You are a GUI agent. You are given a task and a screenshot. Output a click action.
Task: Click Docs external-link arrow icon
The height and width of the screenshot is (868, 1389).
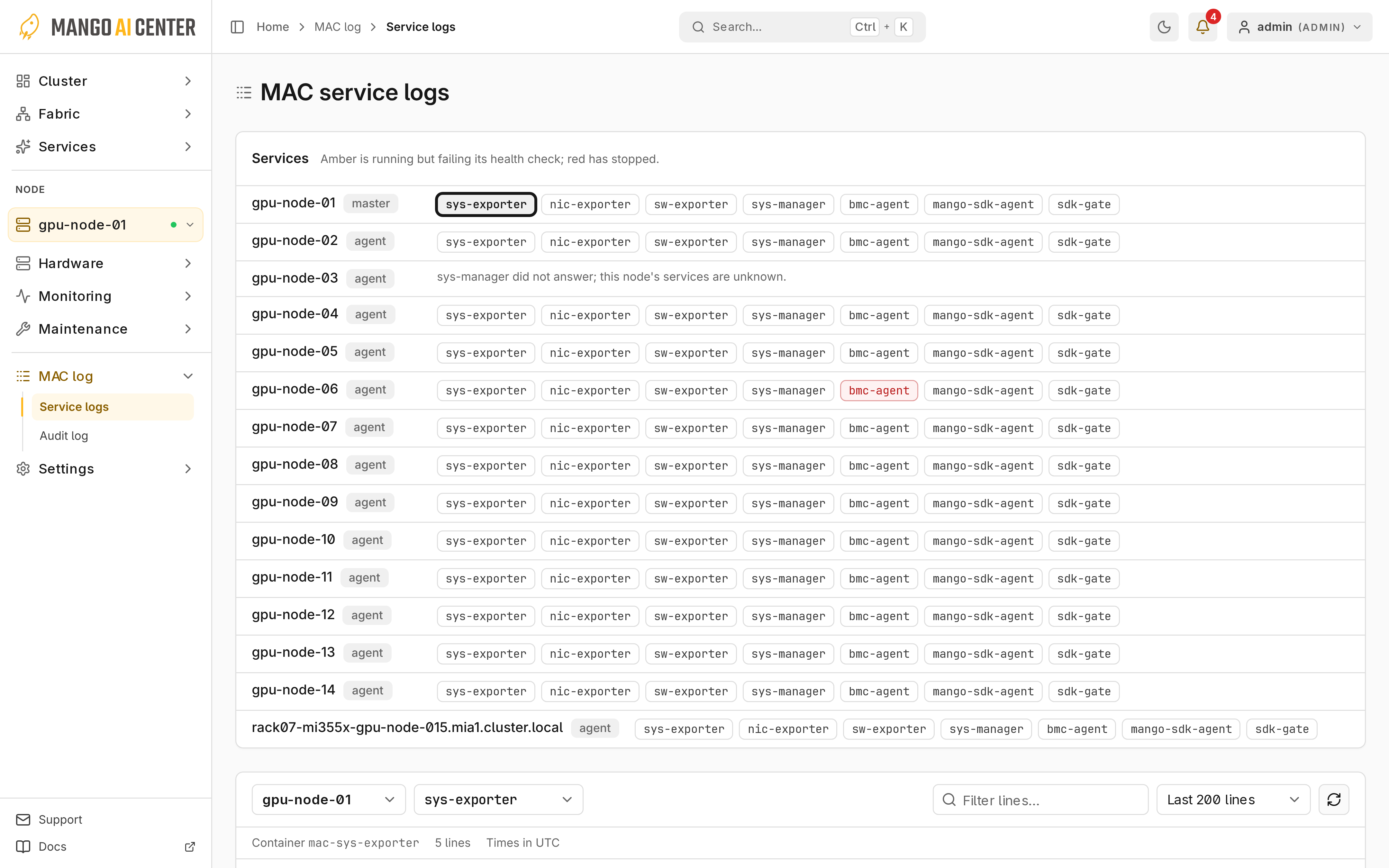coord(190,846)
